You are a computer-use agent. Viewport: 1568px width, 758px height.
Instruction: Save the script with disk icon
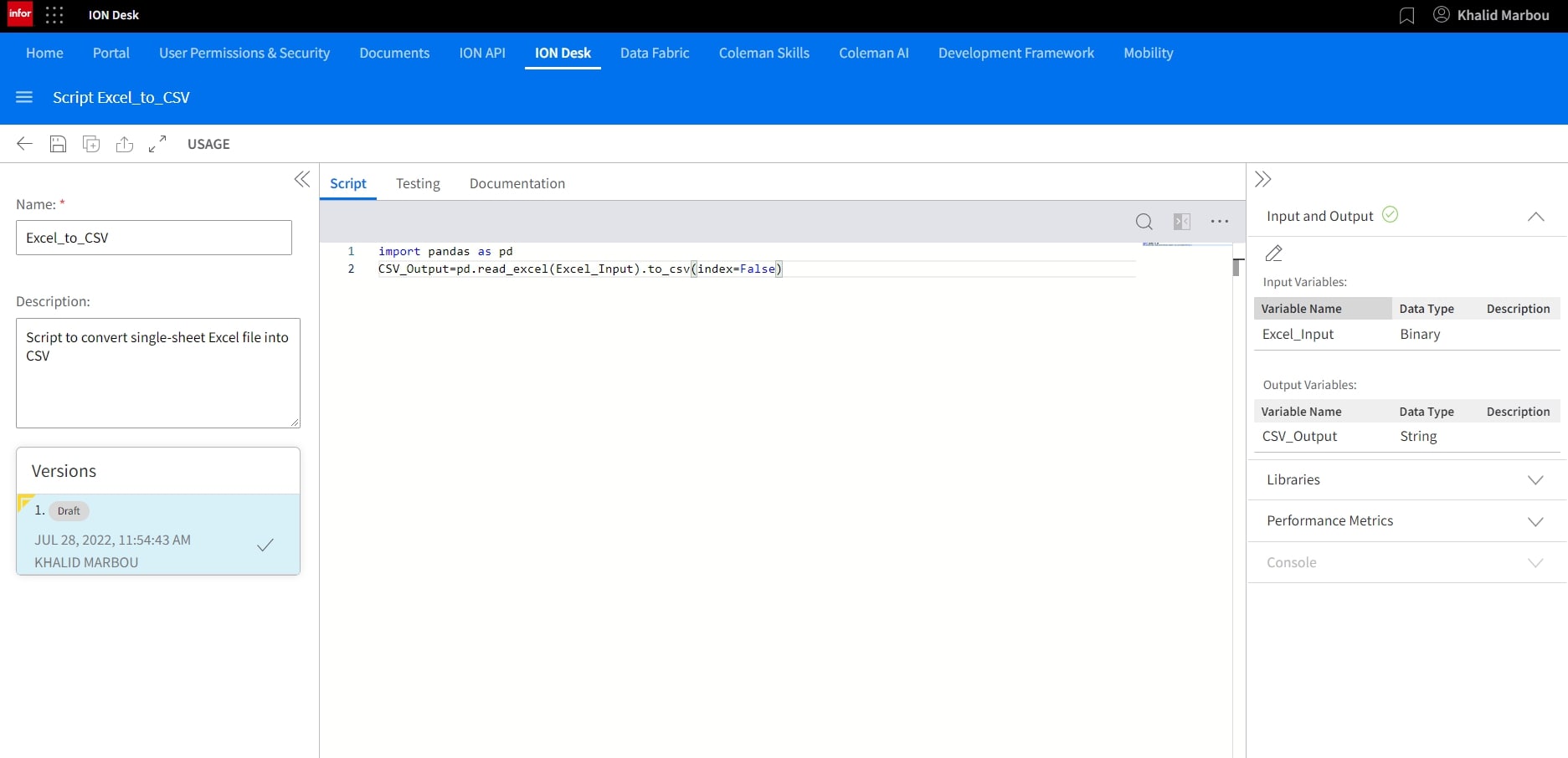[x=58, y=144]
